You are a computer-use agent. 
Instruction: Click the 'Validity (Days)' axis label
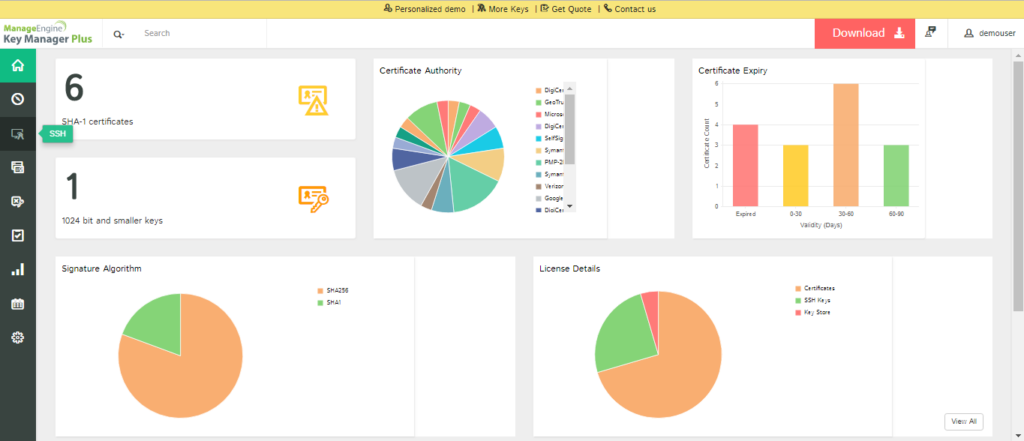point(820,225)
